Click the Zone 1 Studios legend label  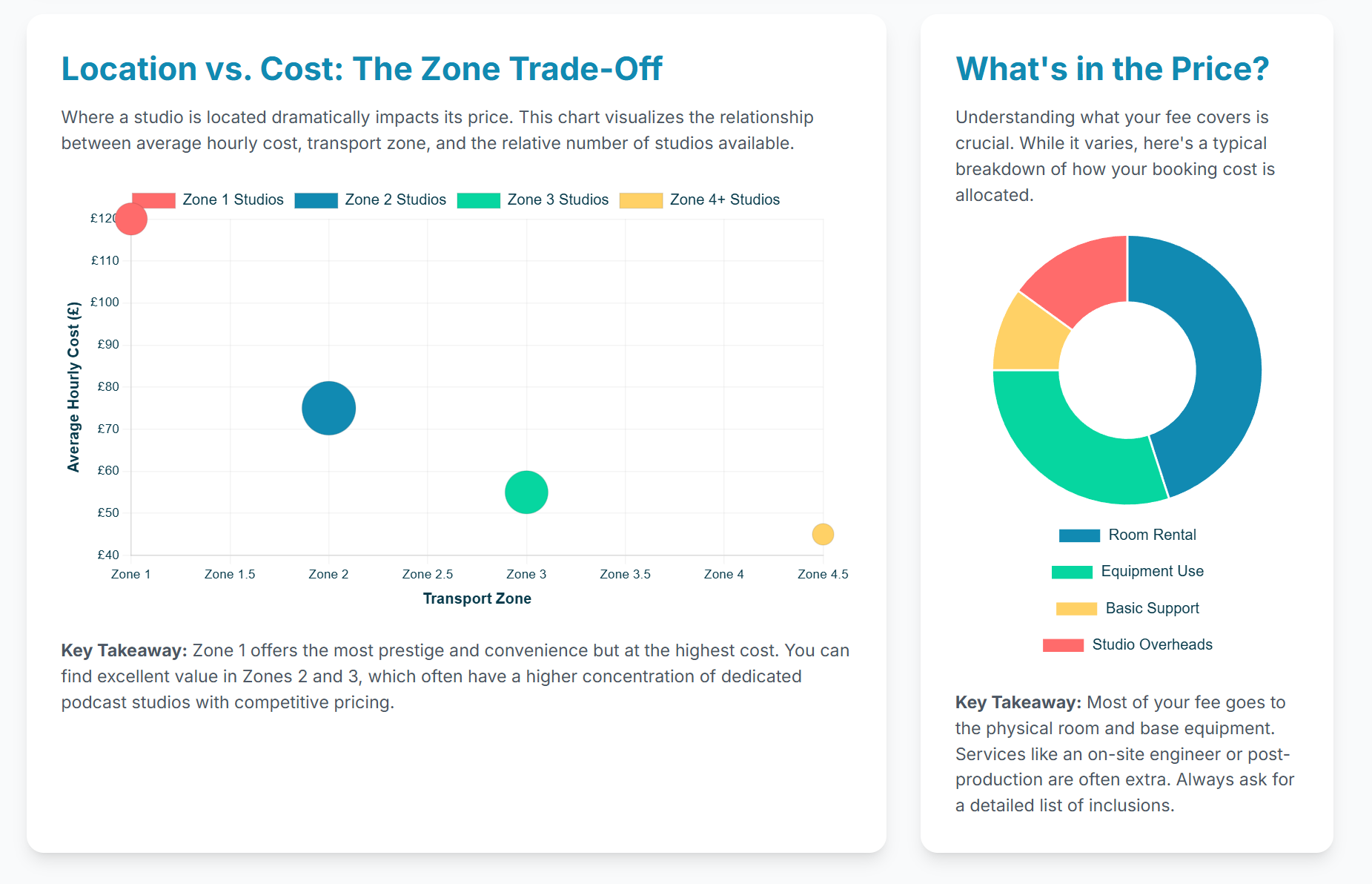tap(233, 200)
